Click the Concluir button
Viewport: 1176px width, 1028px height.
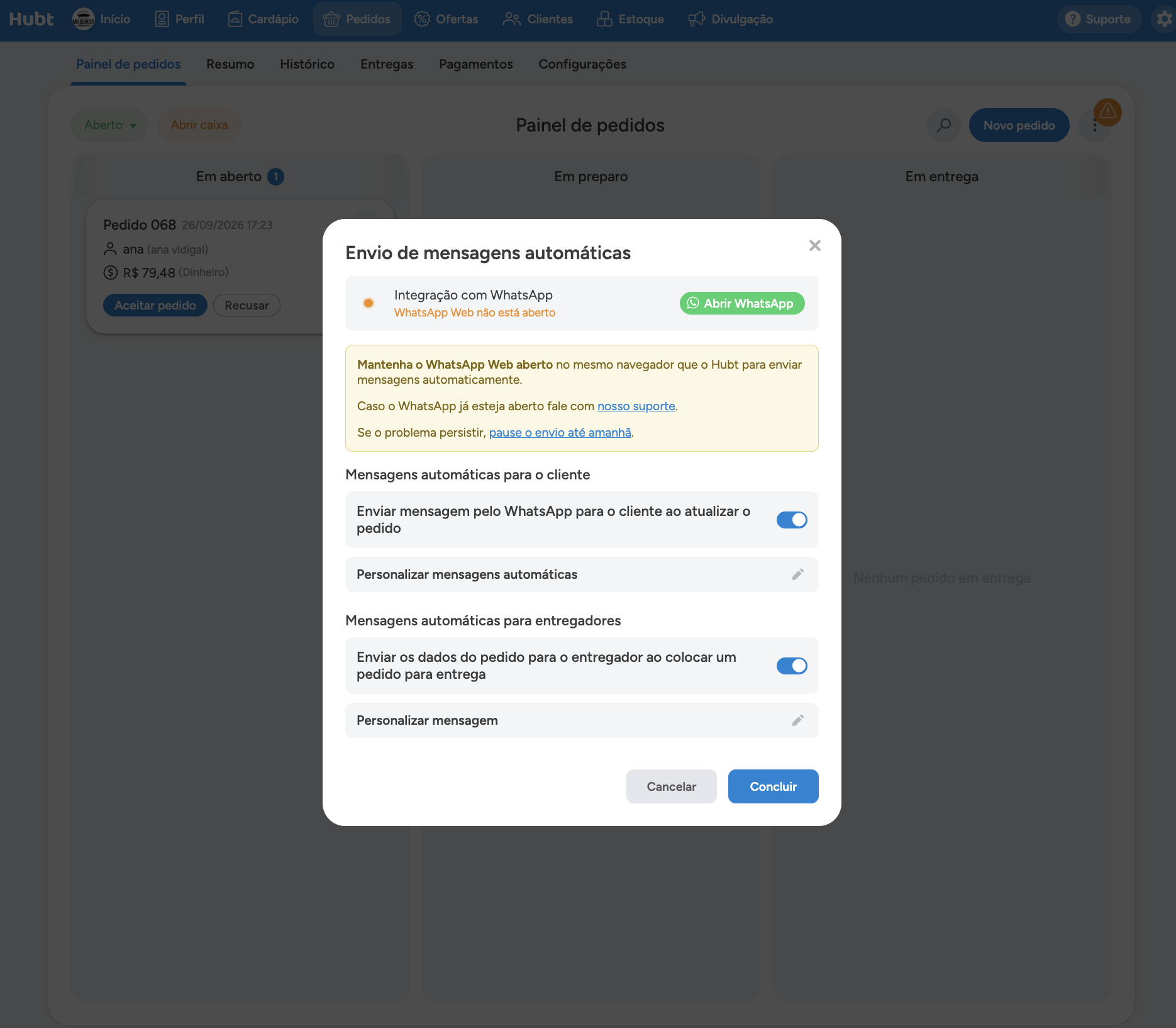tap(773, 786)
